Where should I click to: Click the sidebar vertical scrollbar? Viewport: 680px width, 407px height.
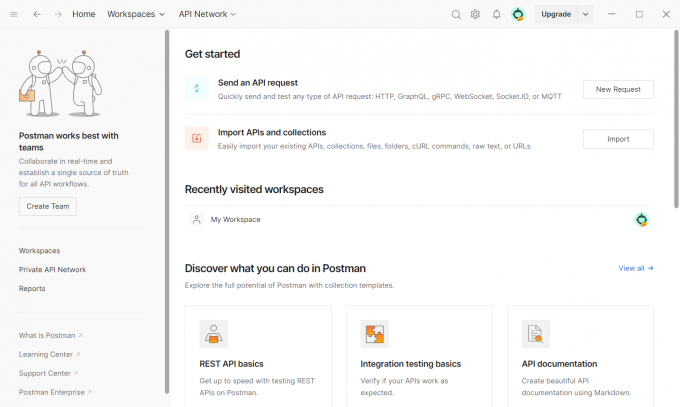coord(167,212)
